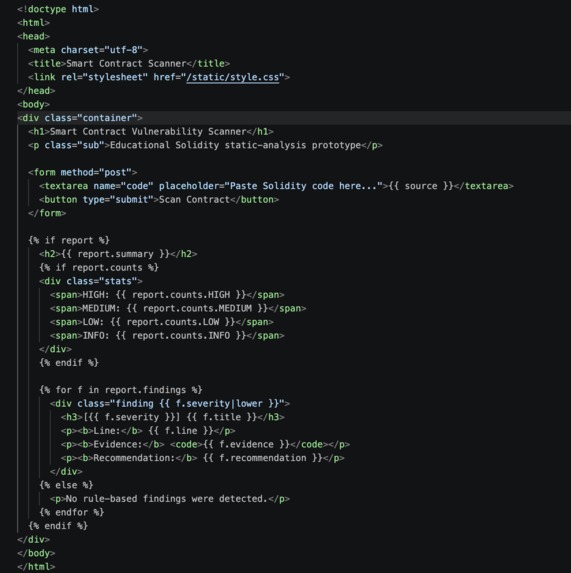
Task: Select the meta charset="utf-8" line
Action: pyautogui.click(x=88, y=50)
